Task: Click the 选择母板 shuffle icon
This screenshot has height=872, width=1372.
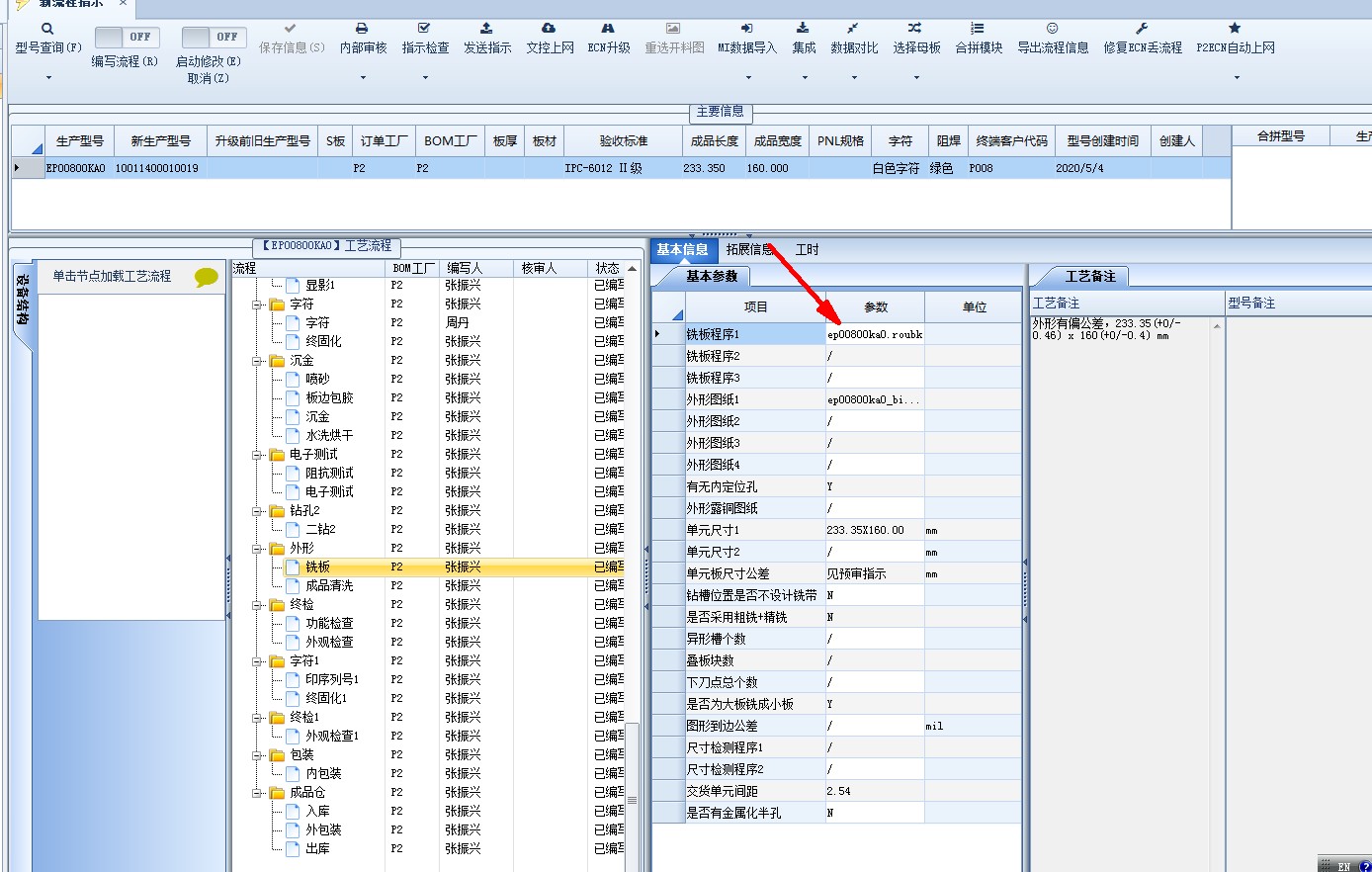Action: point(915,29)
